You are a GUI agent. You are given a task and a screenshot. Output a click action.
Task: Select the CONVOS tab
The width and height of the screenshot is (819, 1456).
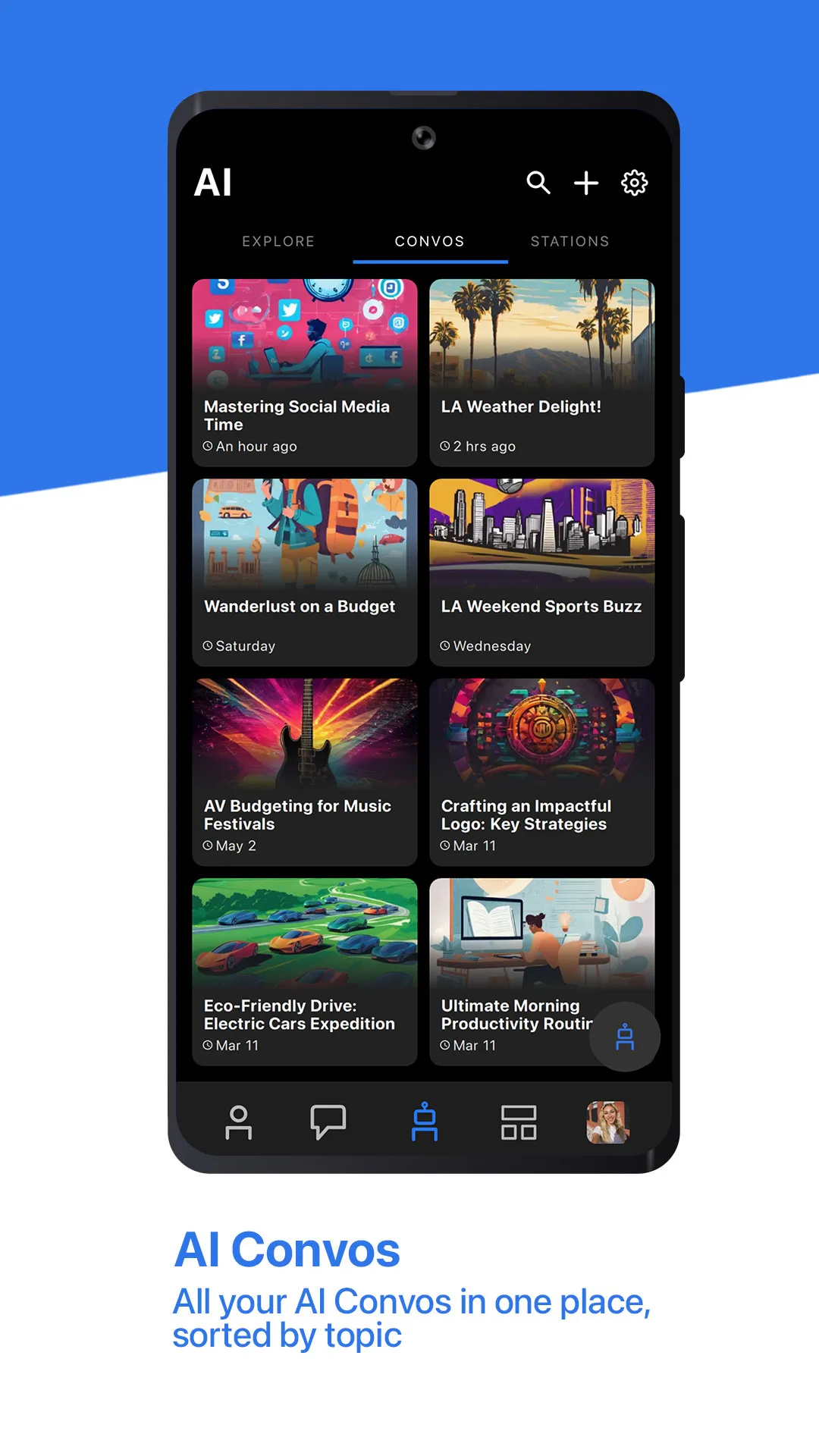(x=430, y=241)
